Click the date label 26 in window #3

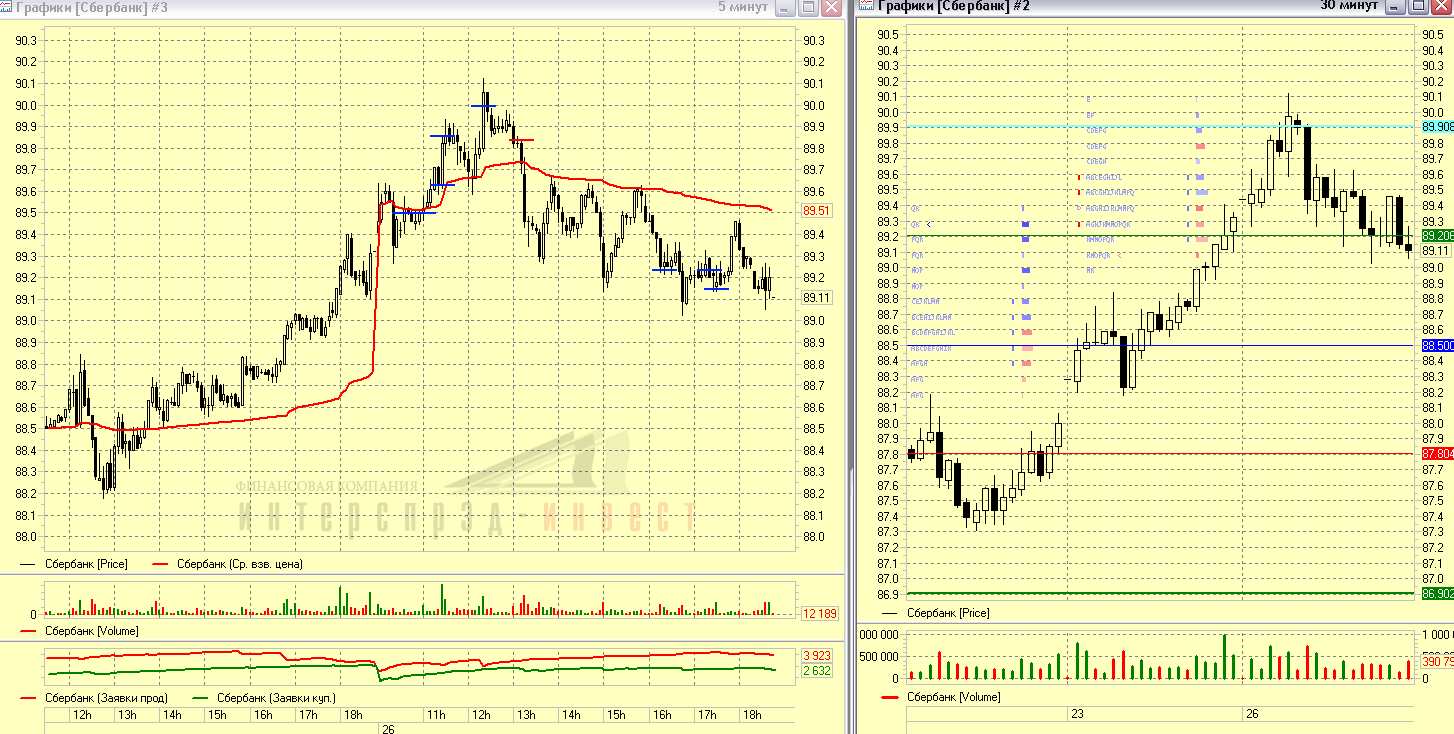pos(388,728)
